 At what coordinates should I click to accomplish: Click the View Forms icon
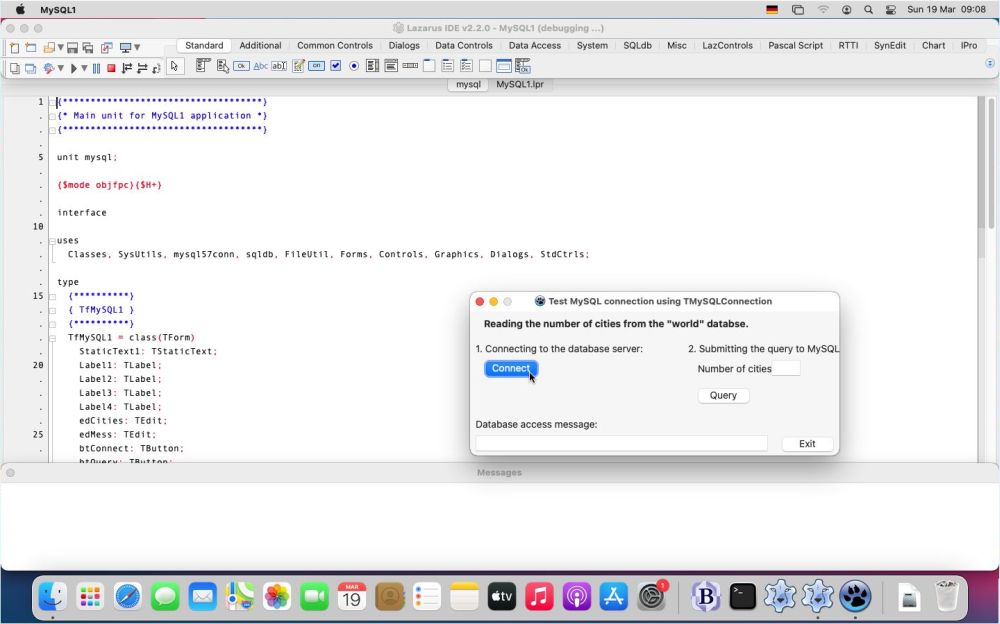(x=30, y=68)
